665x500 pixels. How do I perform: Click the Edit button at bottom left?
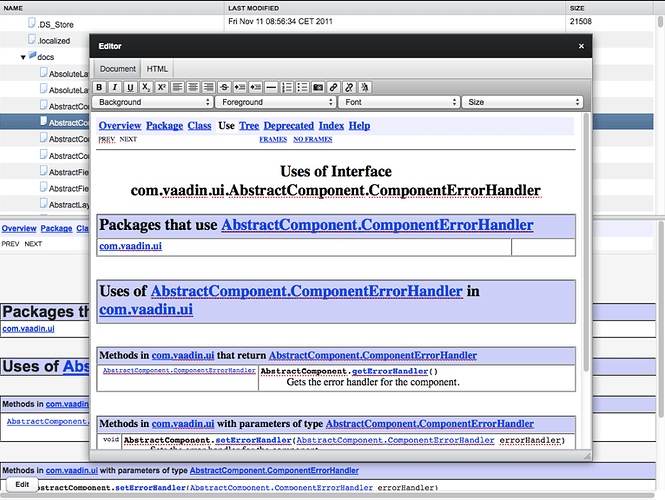pos(22,484)
